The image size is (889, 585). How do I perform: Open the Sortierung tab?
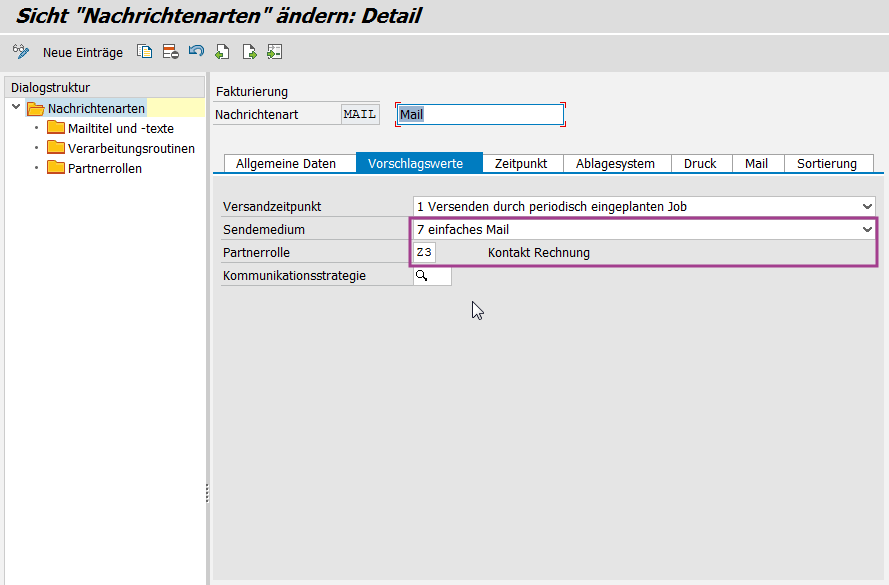pyautogui.click(x=827, y=163)
